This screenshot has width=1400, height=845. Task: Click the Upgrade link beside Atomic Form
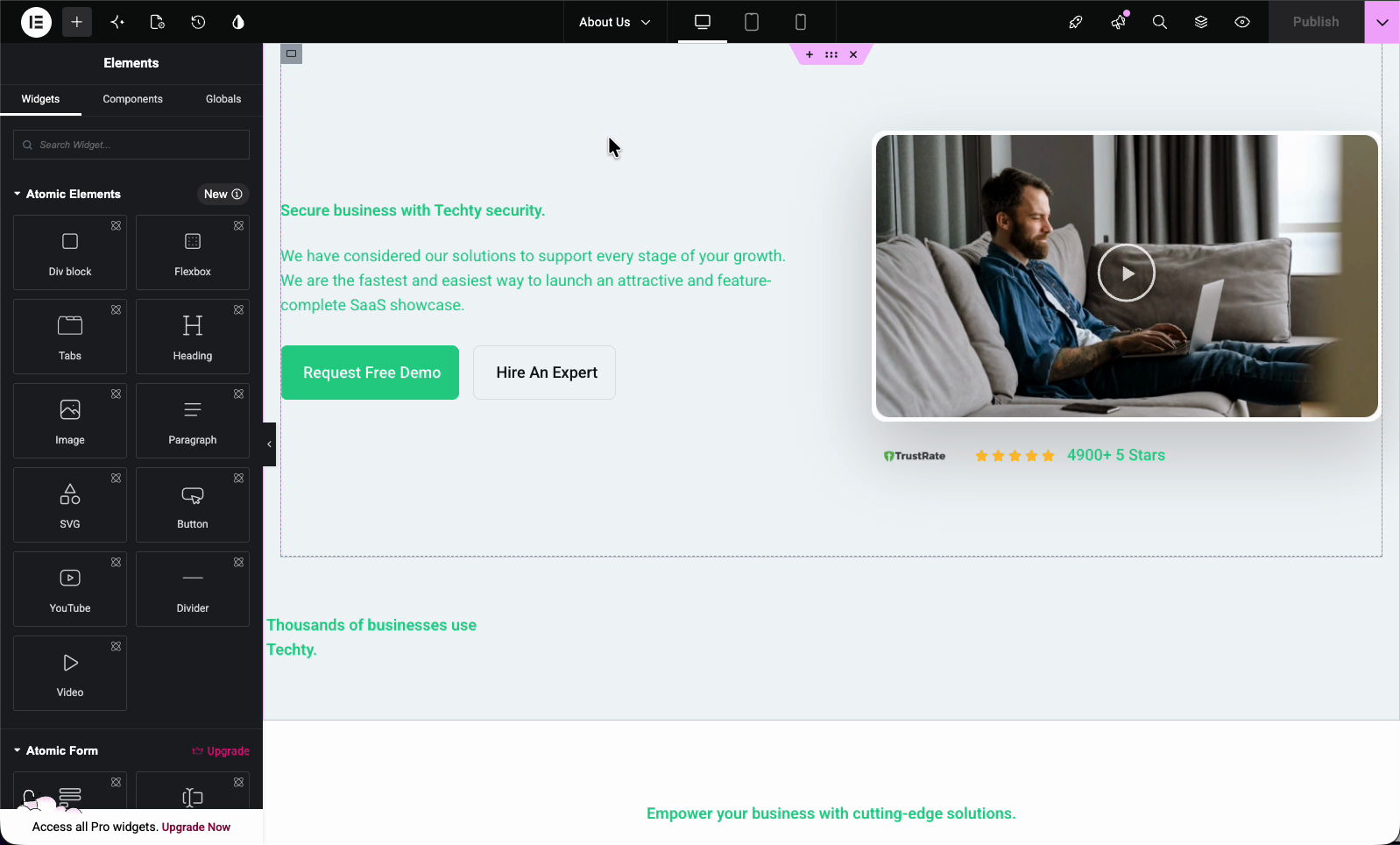point(221,751)
